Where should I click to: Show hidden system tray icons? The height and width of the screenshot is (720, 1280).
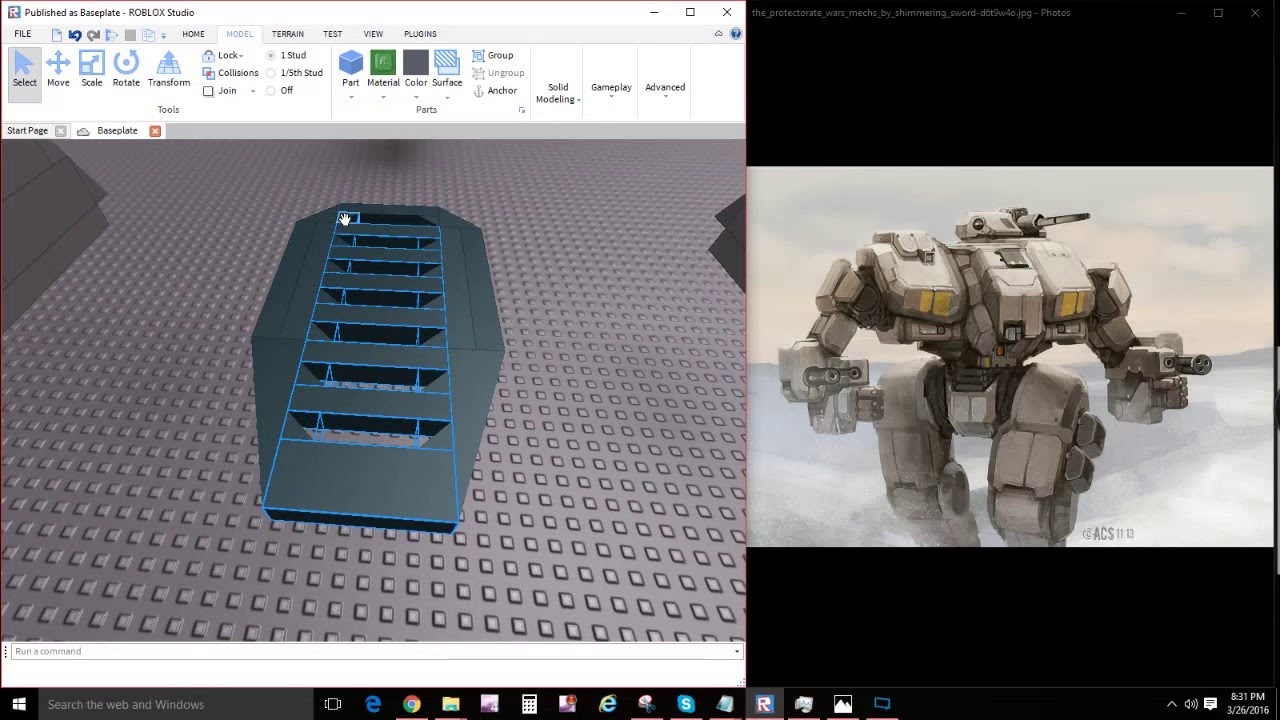[x=1172, y=704]
